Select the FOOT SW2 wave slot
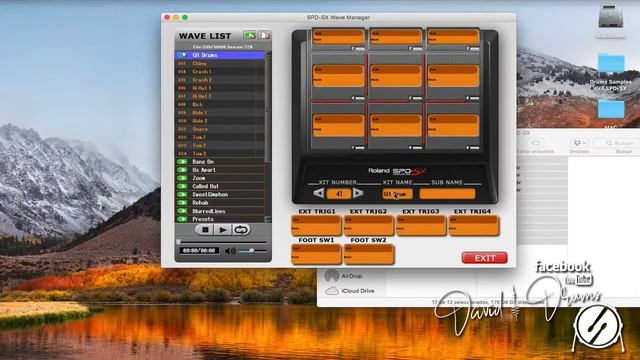The width and height of the screenshot is (640, 360). 369,254
